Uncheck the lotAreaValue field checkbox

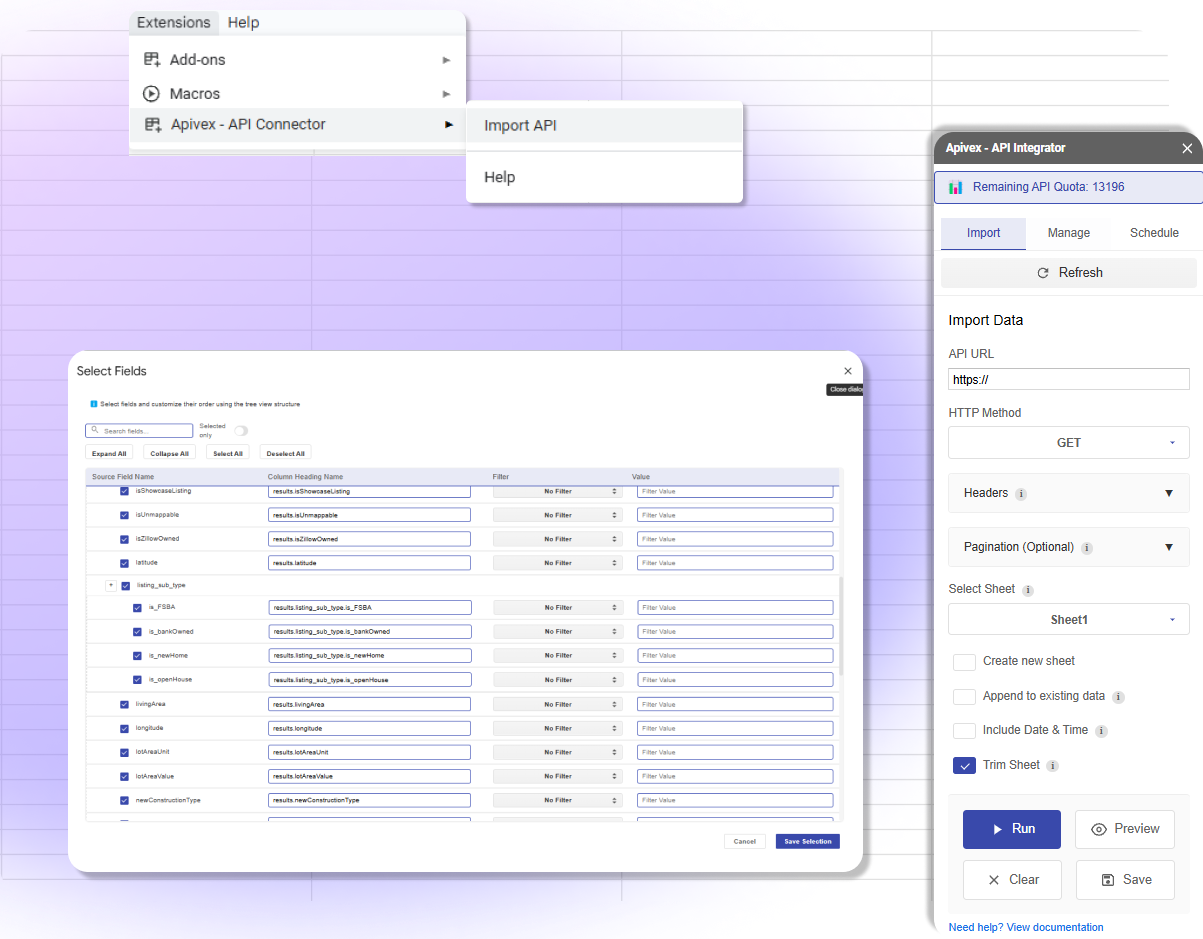(124, 777)
